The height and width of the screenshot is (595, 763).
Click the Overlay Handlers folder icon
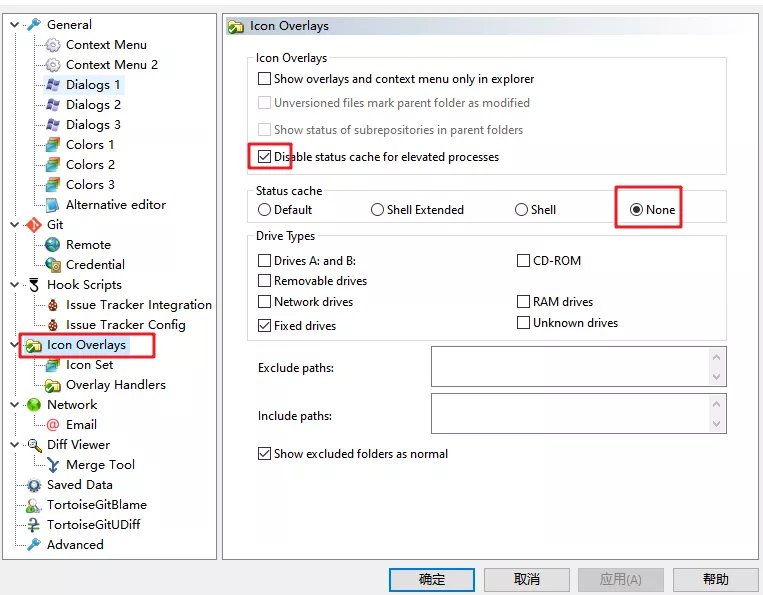53,385
